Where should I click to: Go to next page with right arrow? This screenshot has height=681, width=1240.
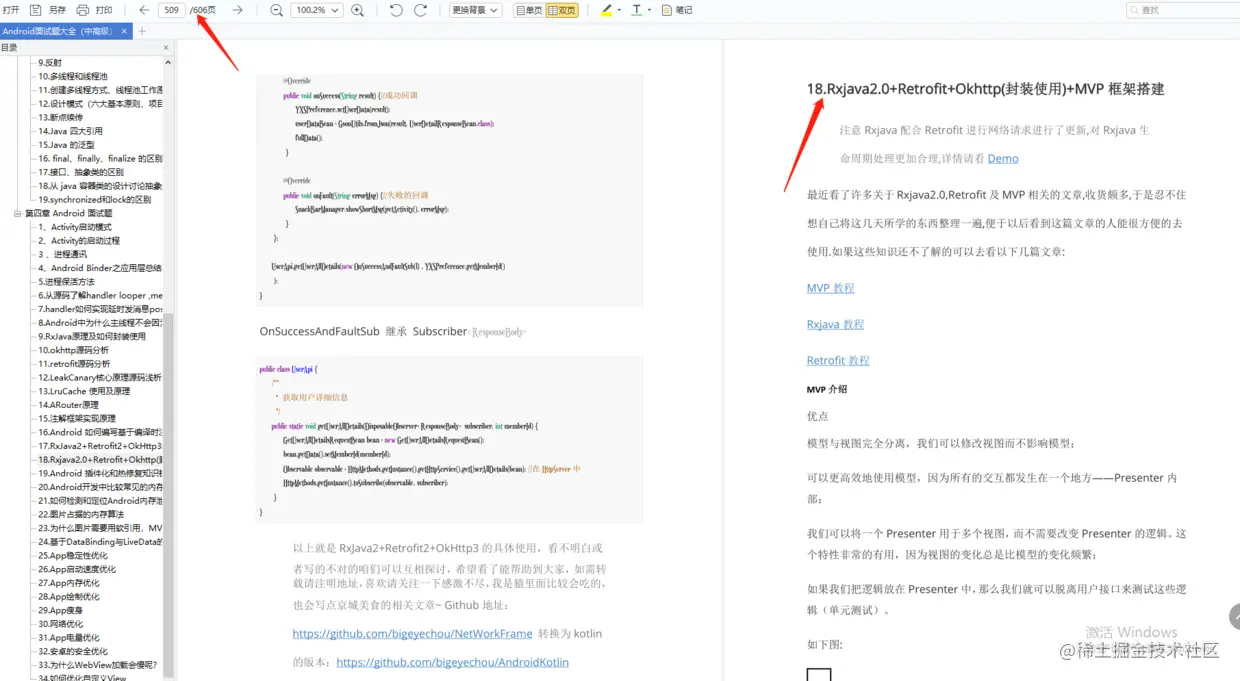[237, 10]
